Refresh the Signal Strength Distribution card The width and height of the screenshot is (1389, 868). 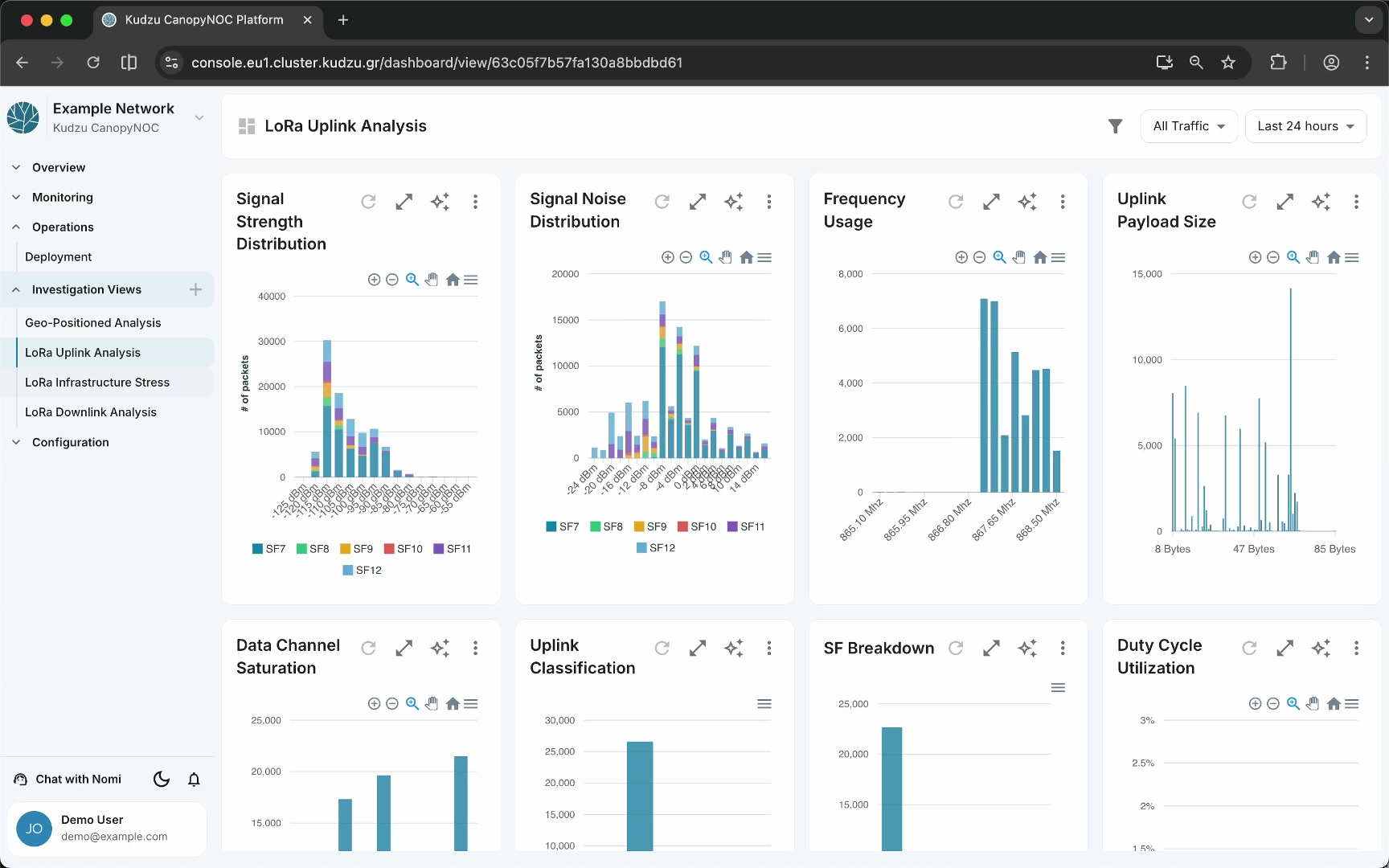point(368,202)
